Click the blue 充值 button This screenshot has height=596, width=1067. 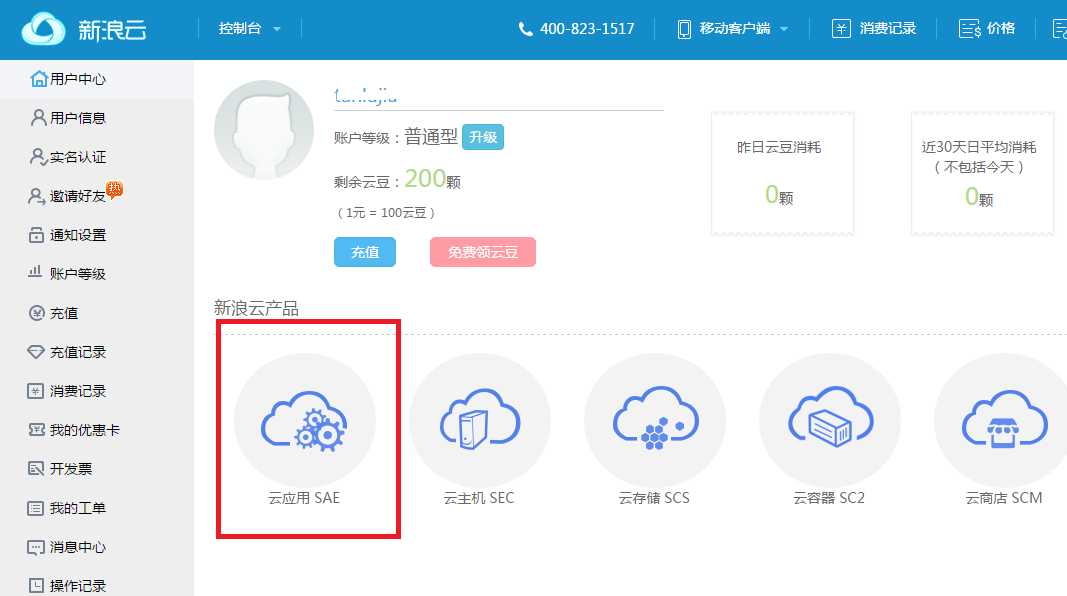pos(365,252)
